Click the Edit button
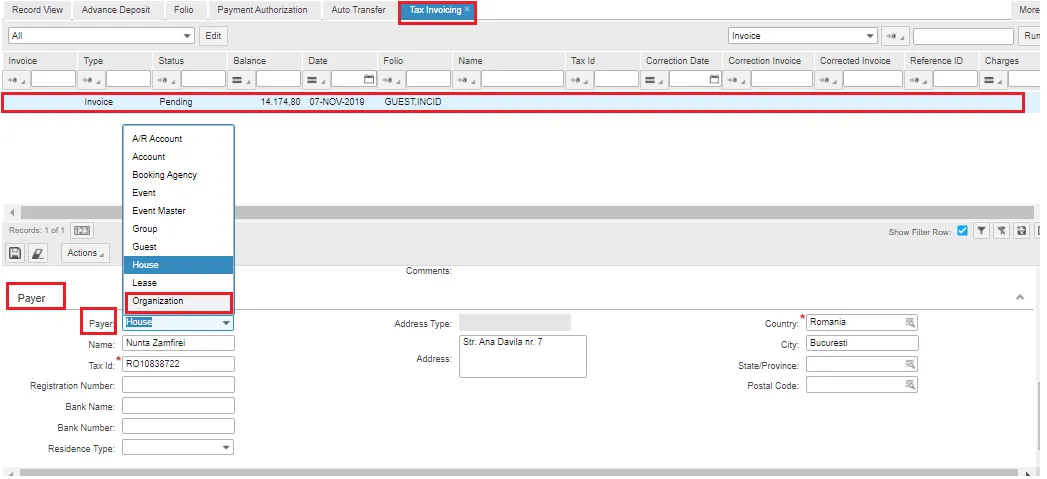This screenshot has height=479, width=1047. [x=213, y=36]
